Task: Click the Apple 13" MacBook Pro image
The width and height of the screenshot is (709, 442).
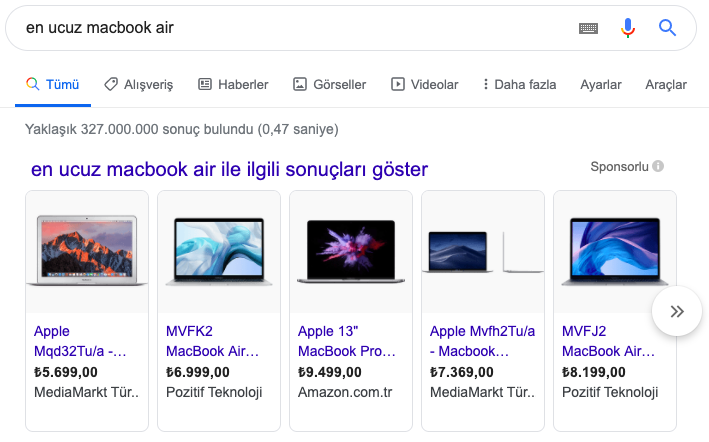Action: [x=351, y=251]
